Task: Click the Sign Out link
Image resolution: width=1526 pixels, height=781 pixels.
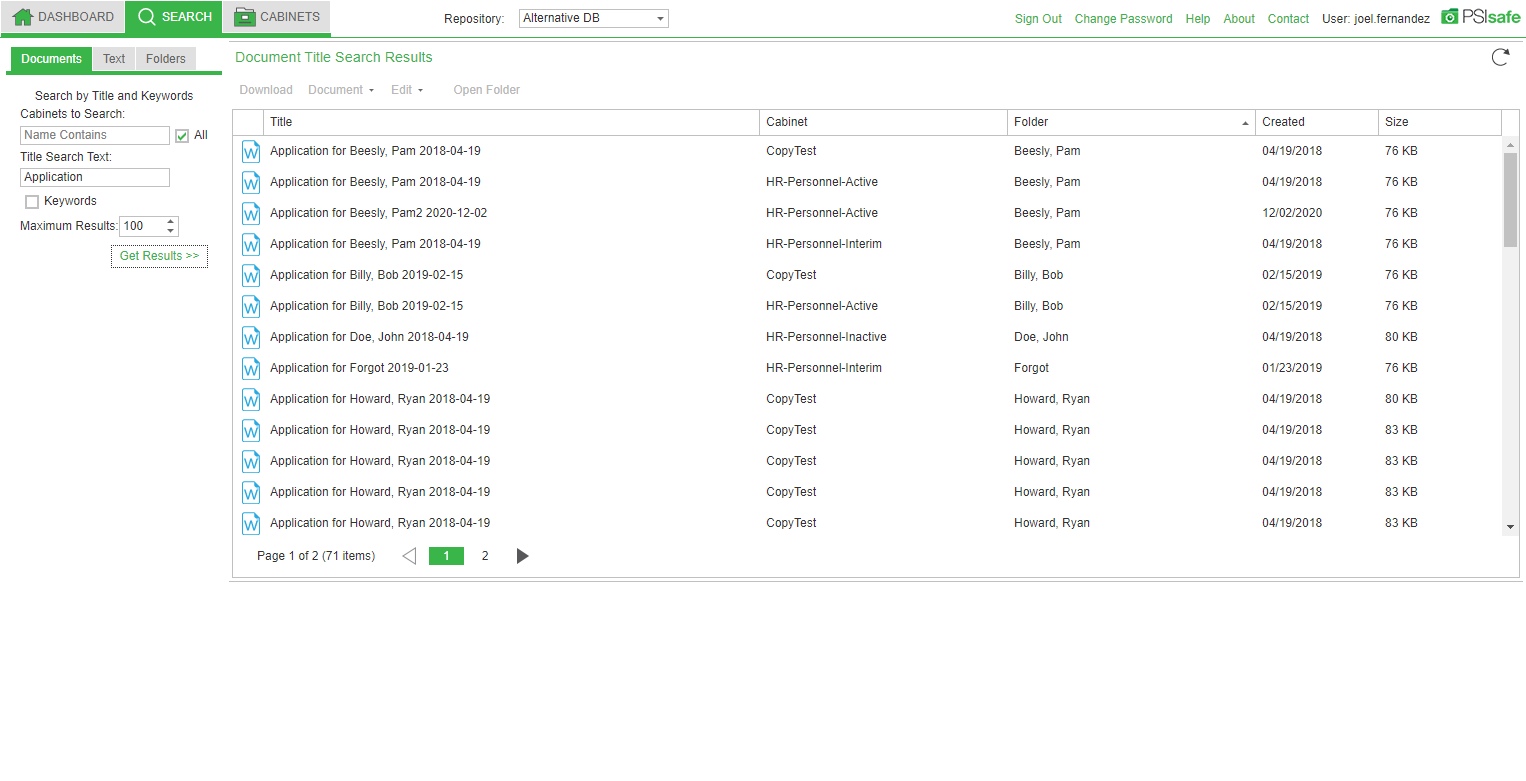Action: tap(1038, 19)
